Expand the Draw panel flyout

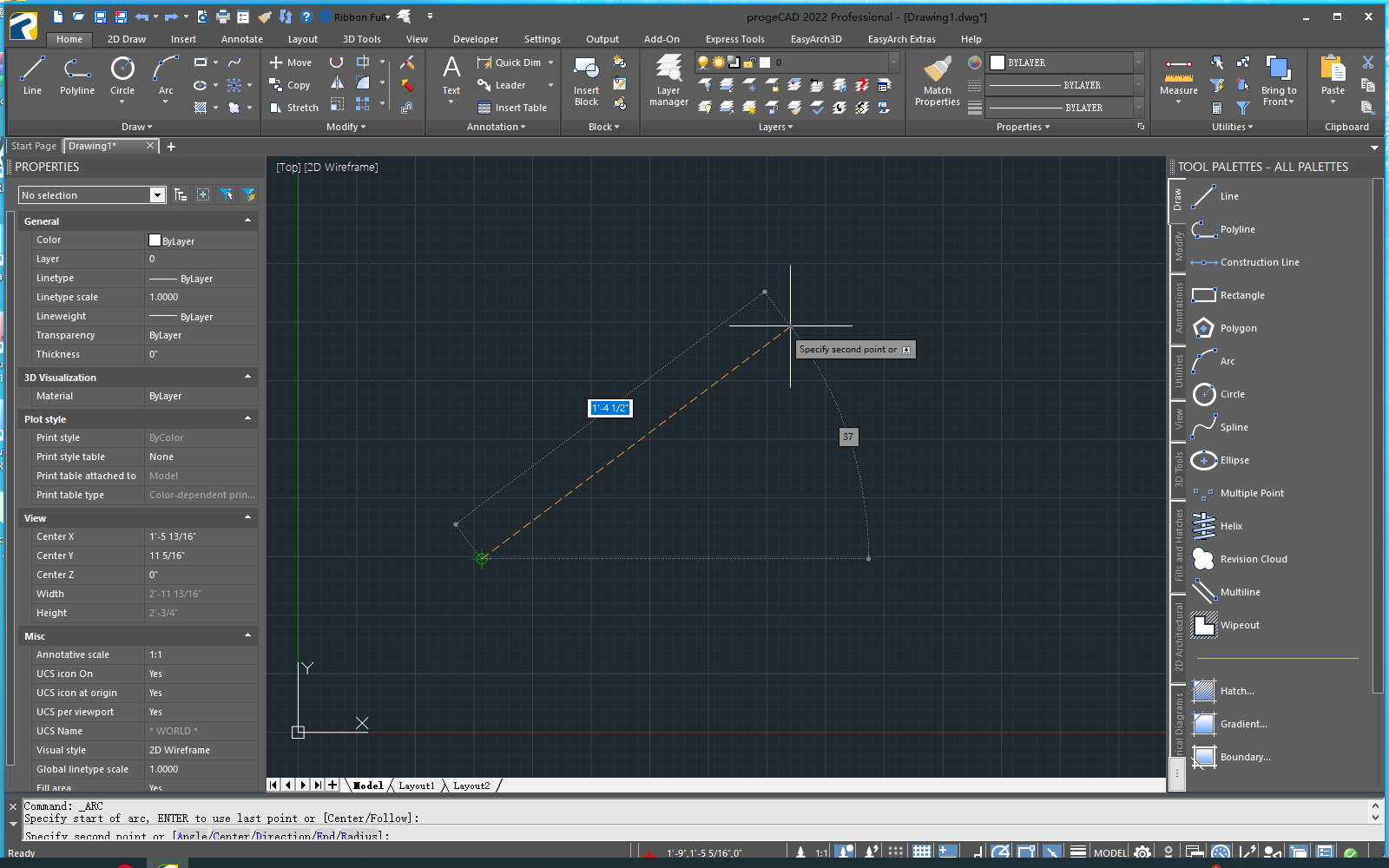tap(136, 127)
